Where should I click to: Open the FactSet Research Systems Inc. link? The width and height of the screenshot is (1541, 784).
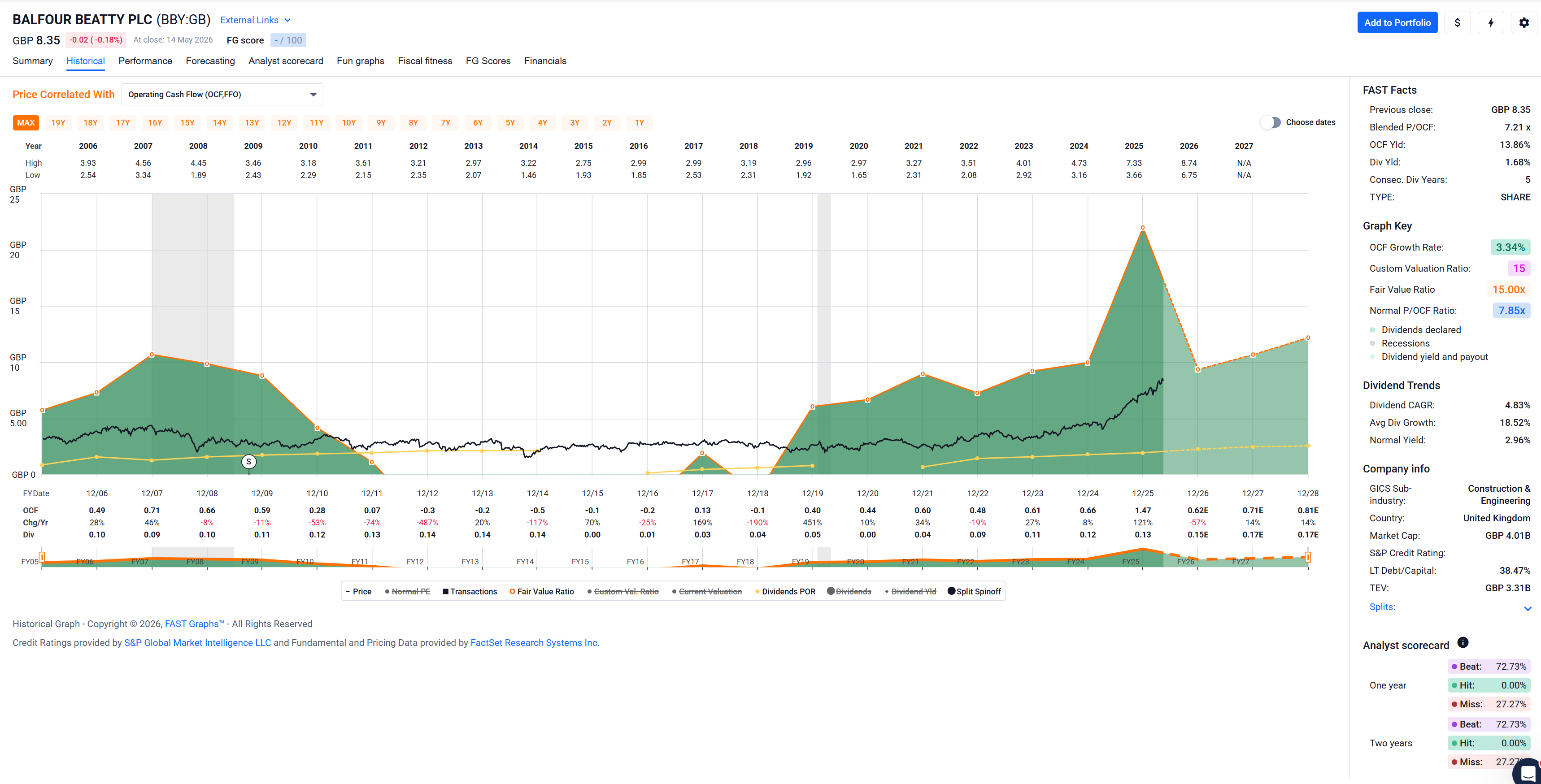(534, 642)
